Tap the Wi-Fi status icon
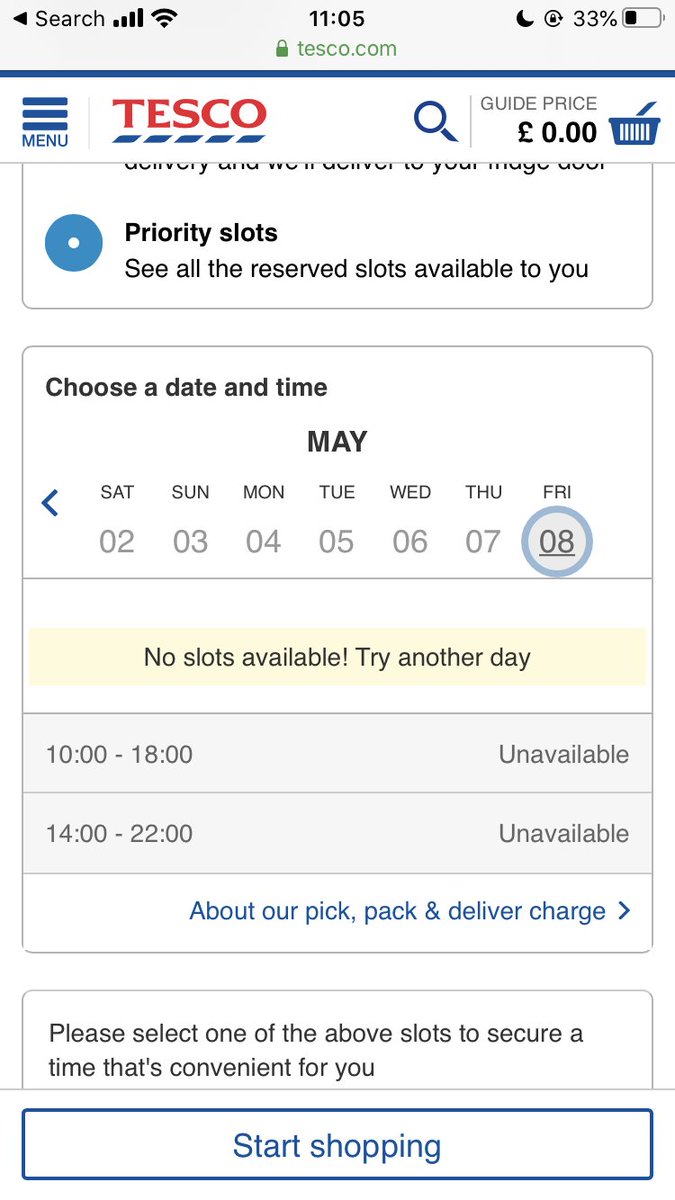Screen dimensions: 675x1200 [165, 19]
